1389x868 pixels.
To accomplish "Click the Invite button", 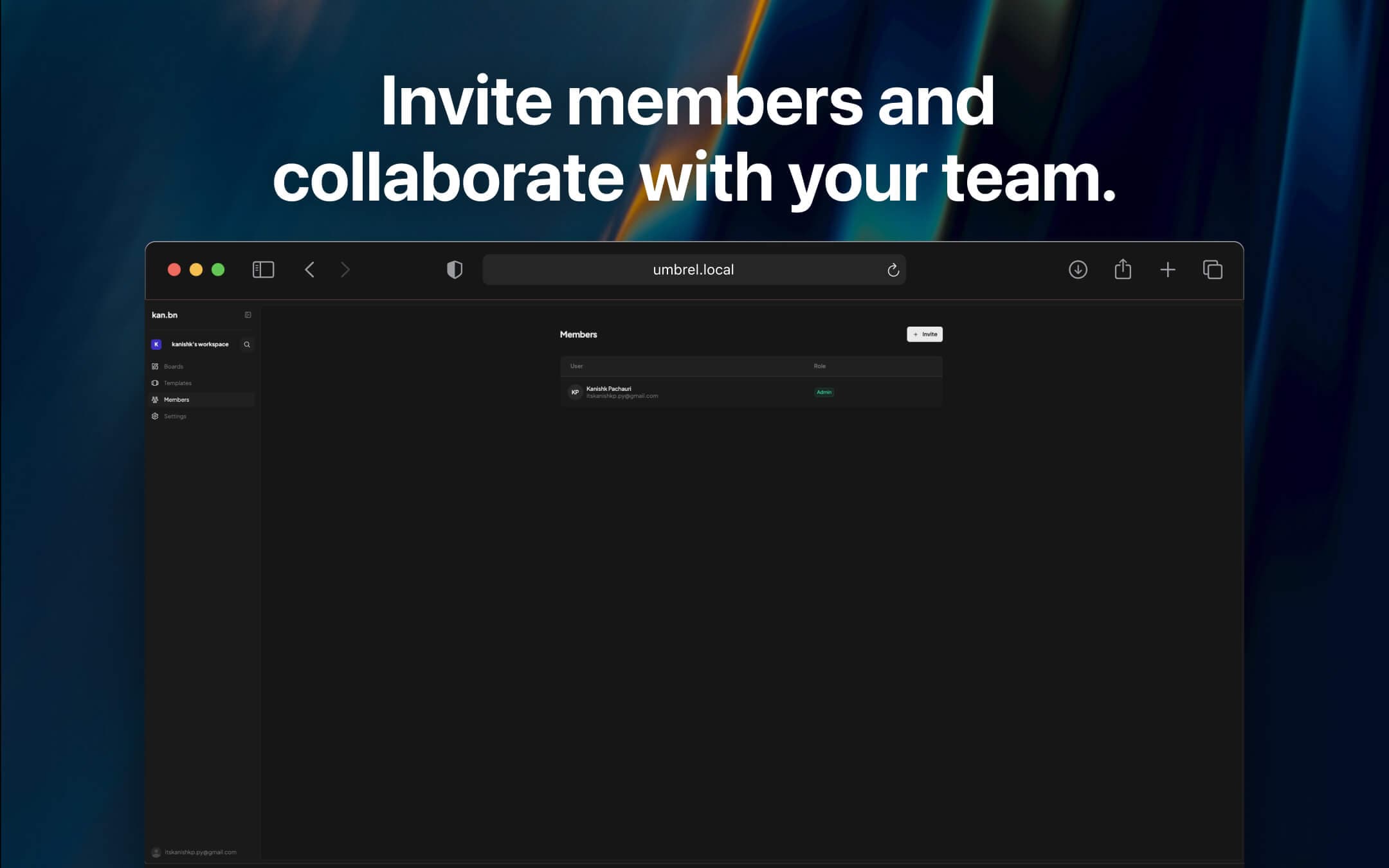I will (925, 334).
